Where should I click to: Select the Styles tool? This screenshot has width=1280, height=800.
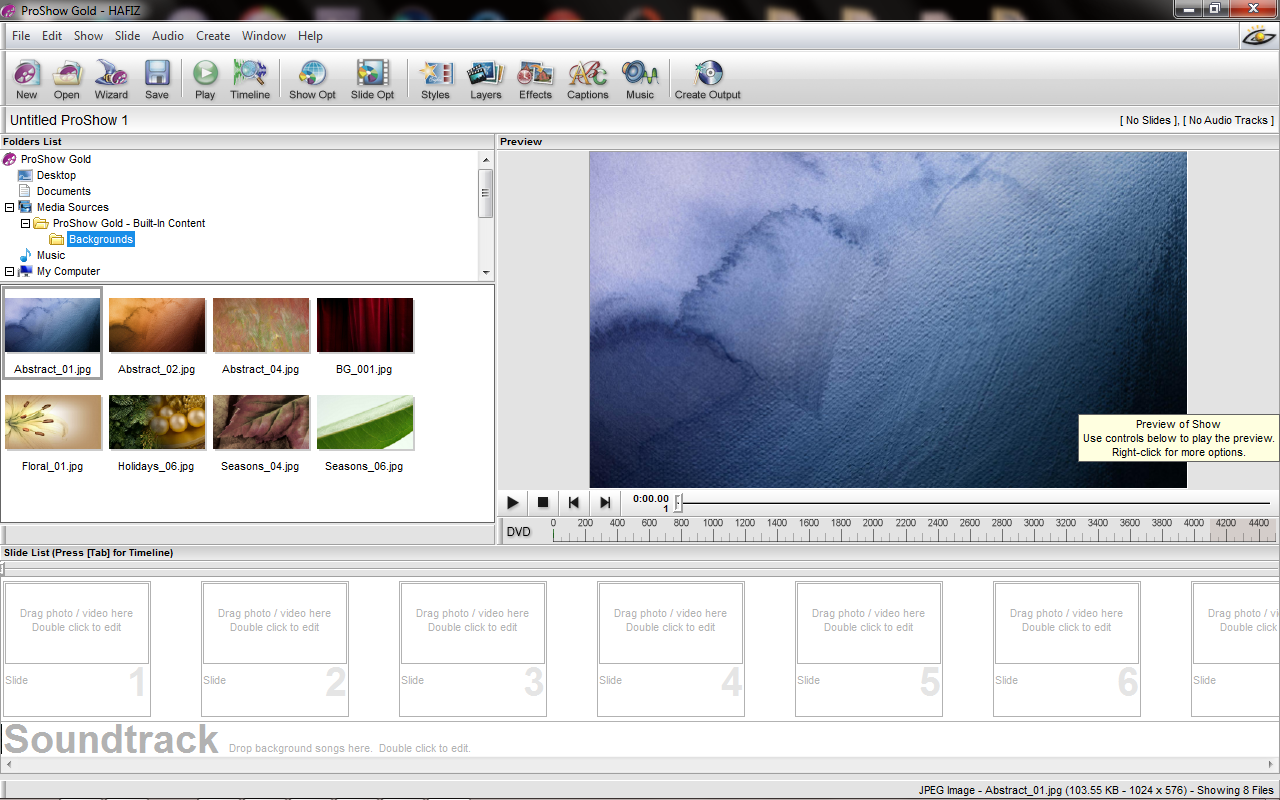[435, 79]
